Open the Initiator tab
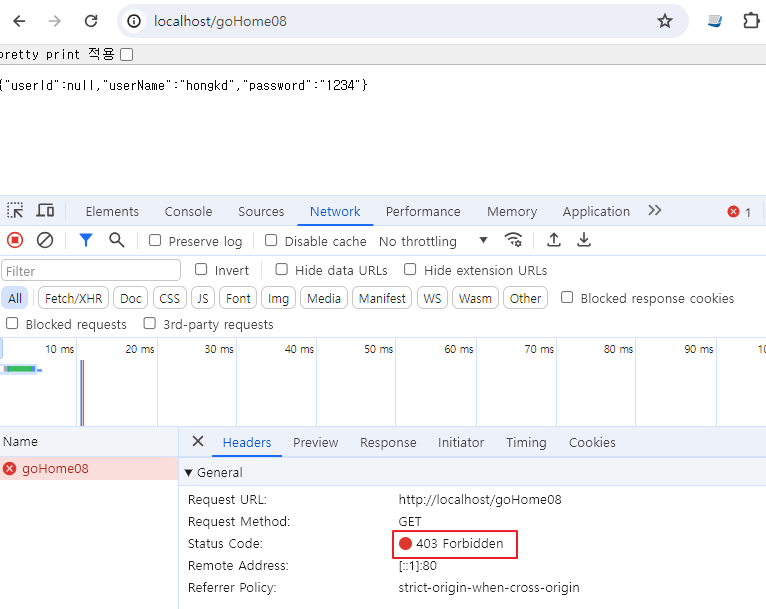766x609 pixels. tap(461, 442)
